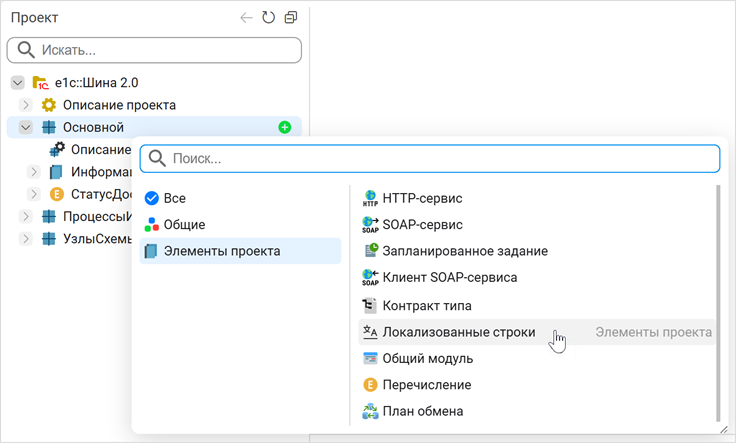Click the popup resize grip corner
The height and width of the screenshot is (443, 736).
724,429
